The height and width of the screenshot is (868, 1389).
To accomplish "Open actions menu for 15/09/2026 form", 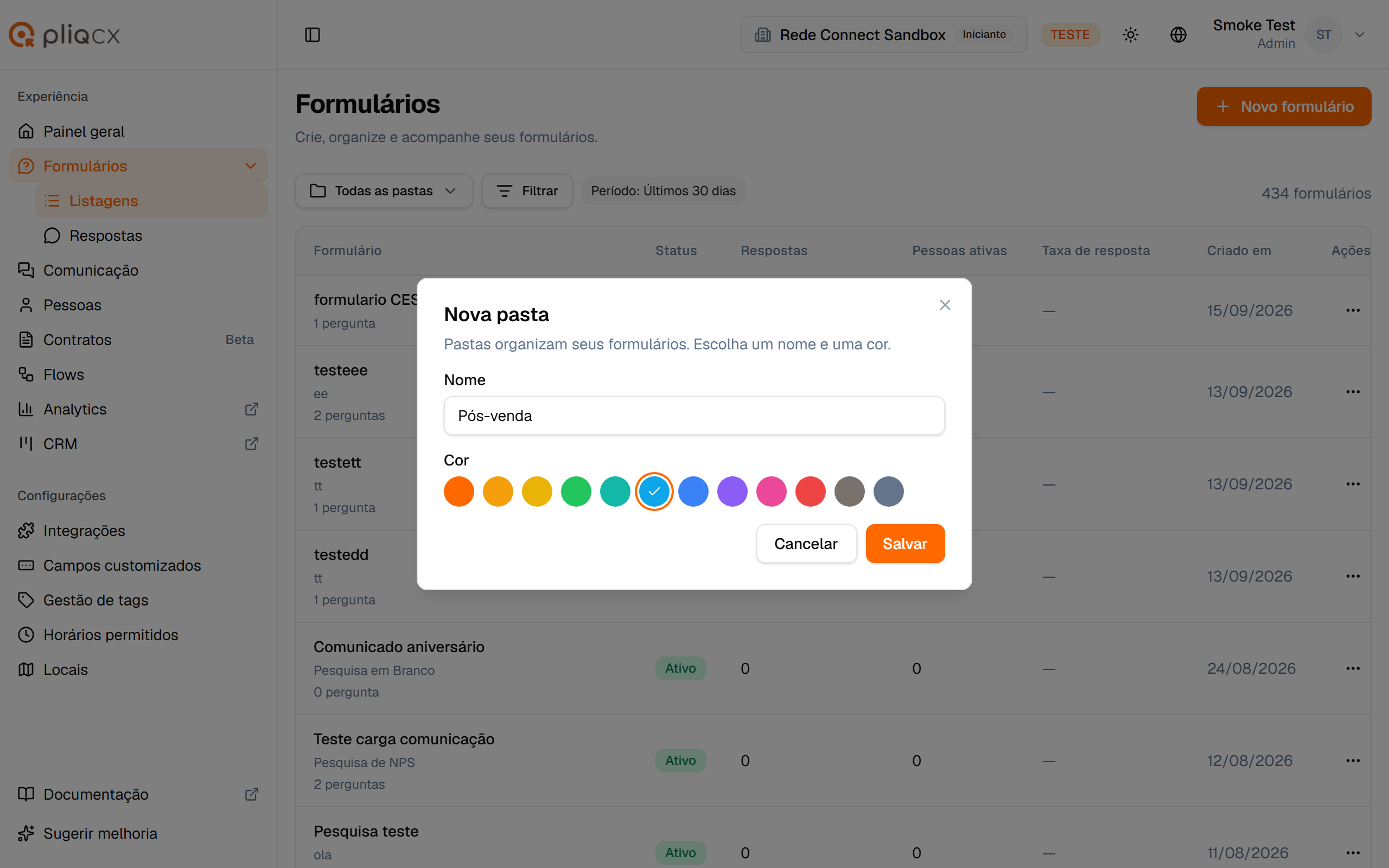I will tap(1352, 310).
